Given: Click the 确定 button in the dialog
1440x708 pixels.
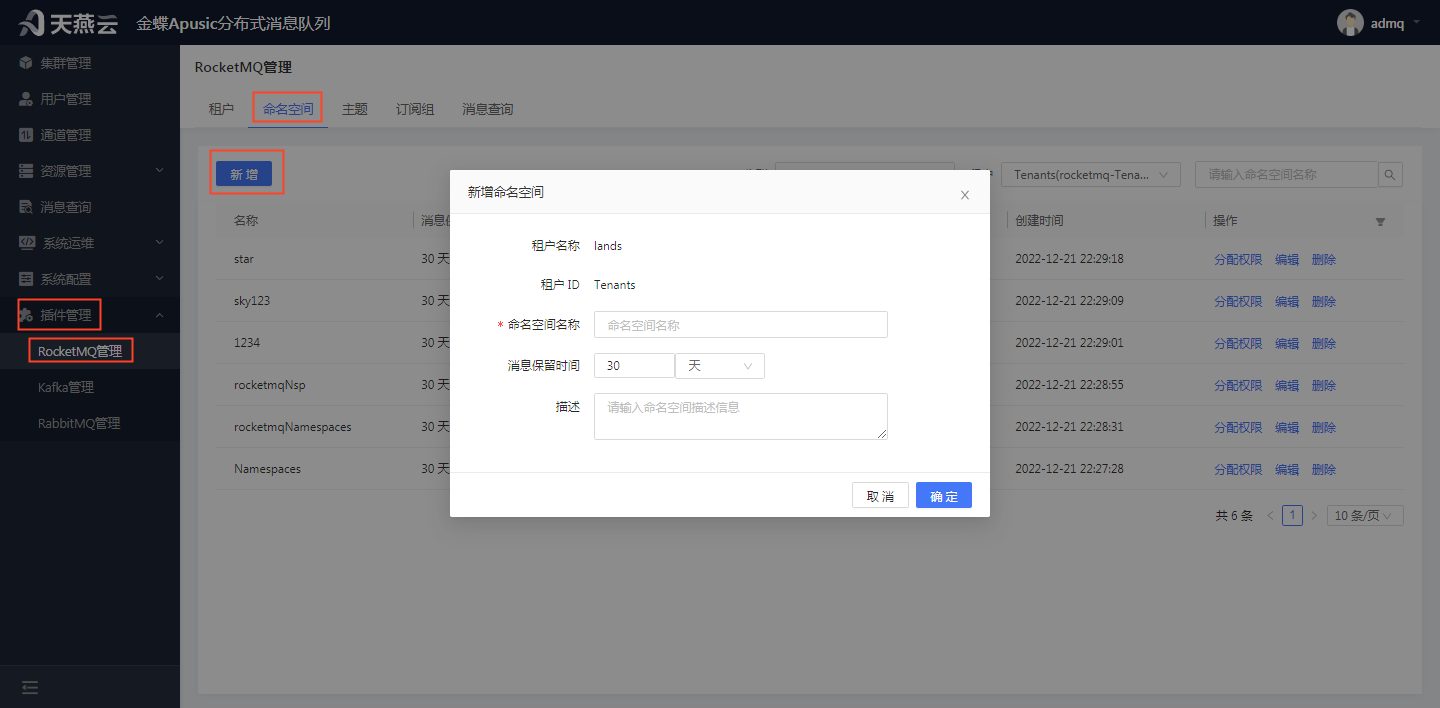Looking at the screenshot, I should [944, 496].
